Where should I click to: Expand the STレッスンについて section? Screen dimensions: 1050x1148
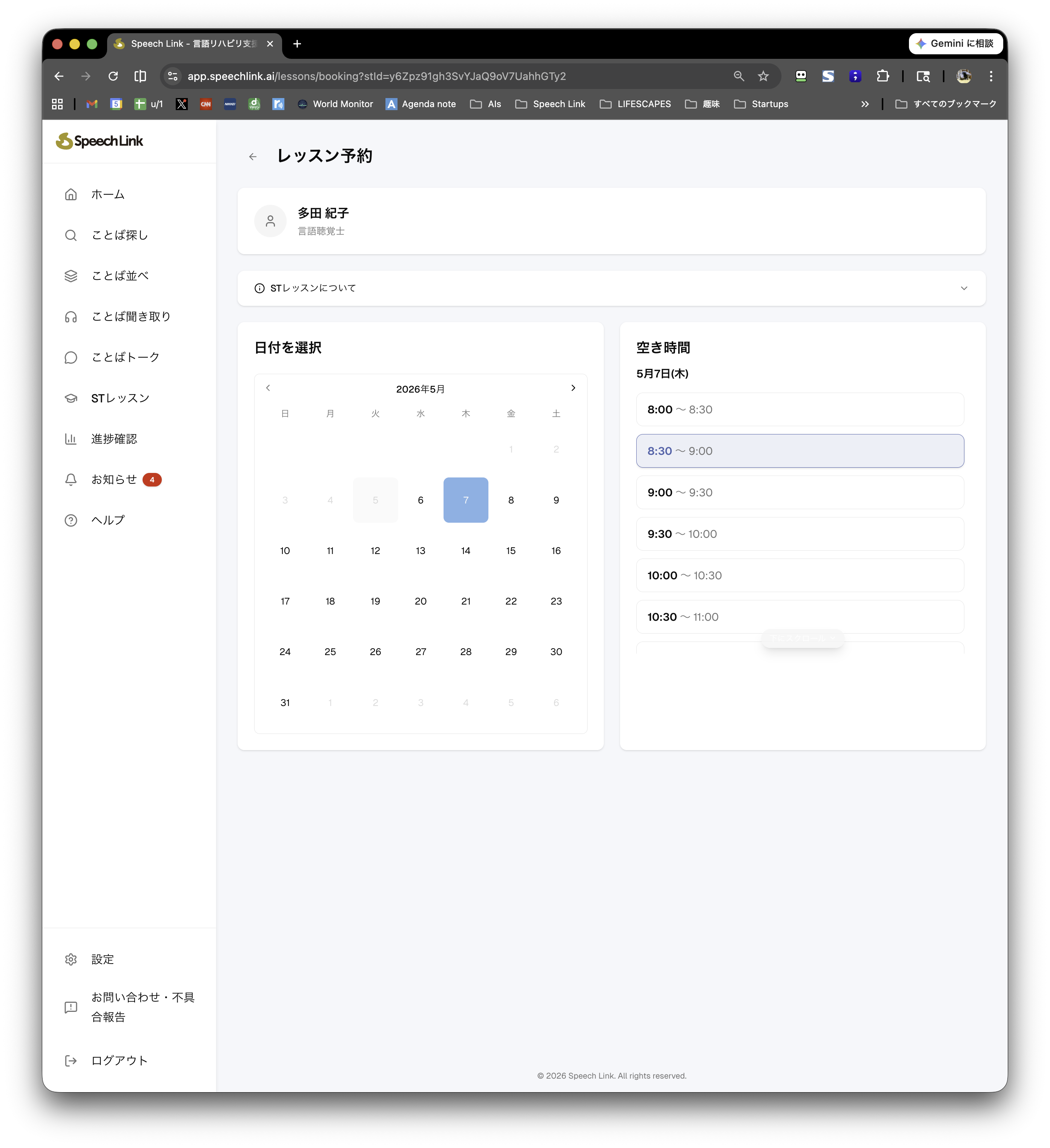point(611,288)
